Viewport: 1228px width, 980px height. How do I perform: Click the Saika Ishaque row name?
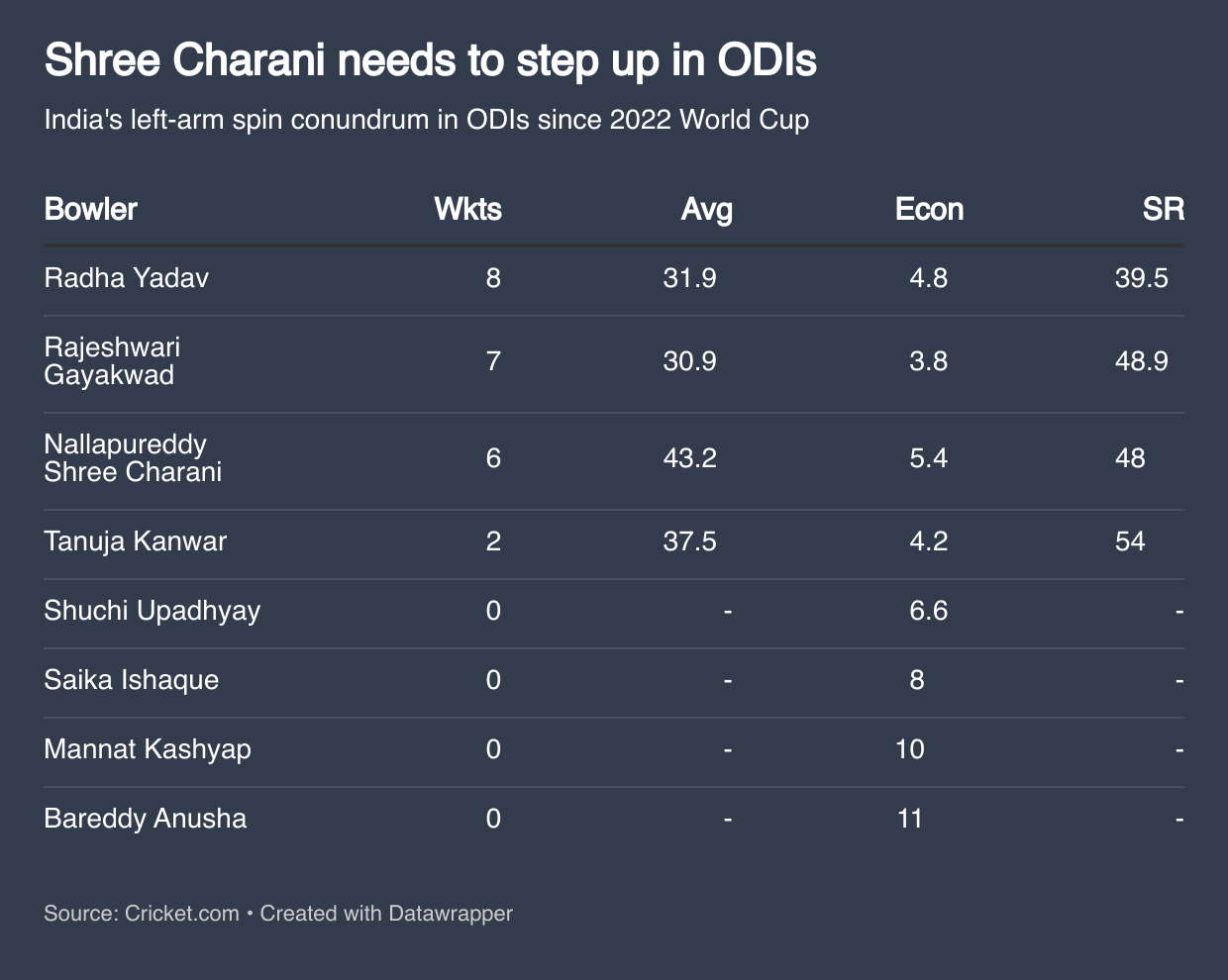pos(132,680)
